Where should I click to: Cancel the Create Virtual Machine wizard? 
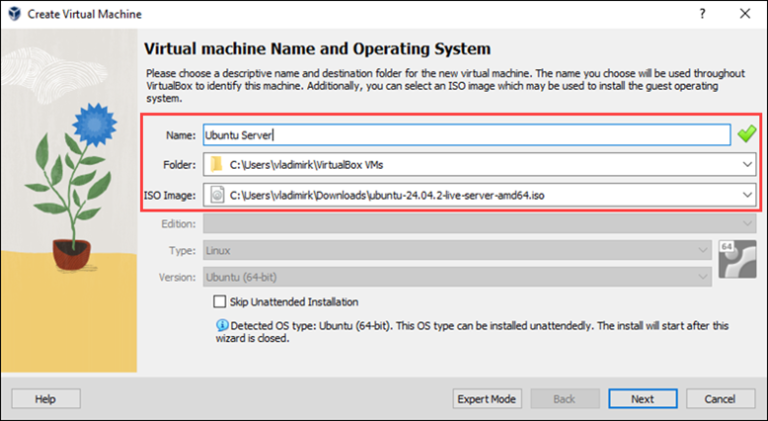point(719,398)
